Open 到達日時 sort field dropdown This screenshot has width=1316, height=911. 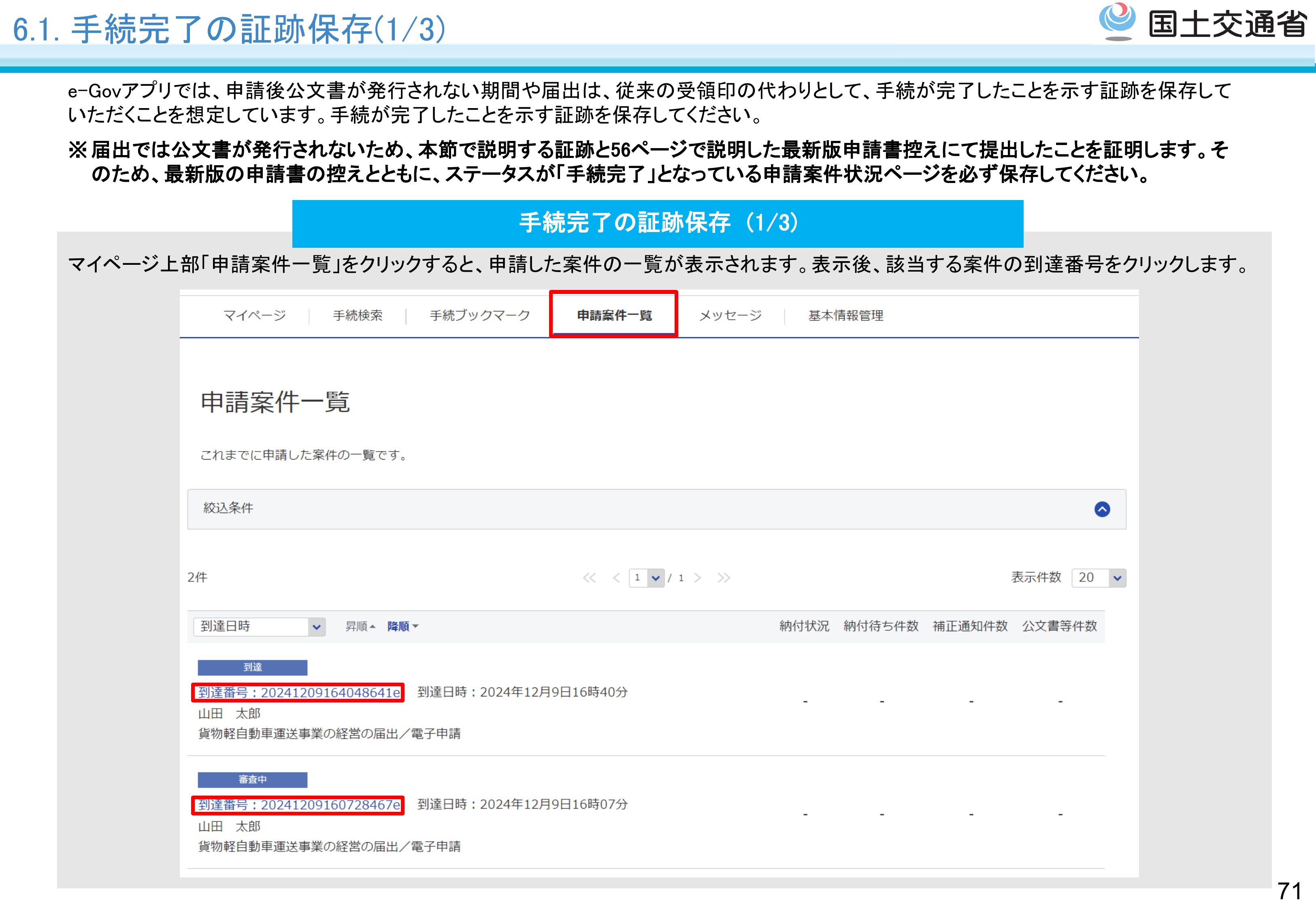coord(259,626)
